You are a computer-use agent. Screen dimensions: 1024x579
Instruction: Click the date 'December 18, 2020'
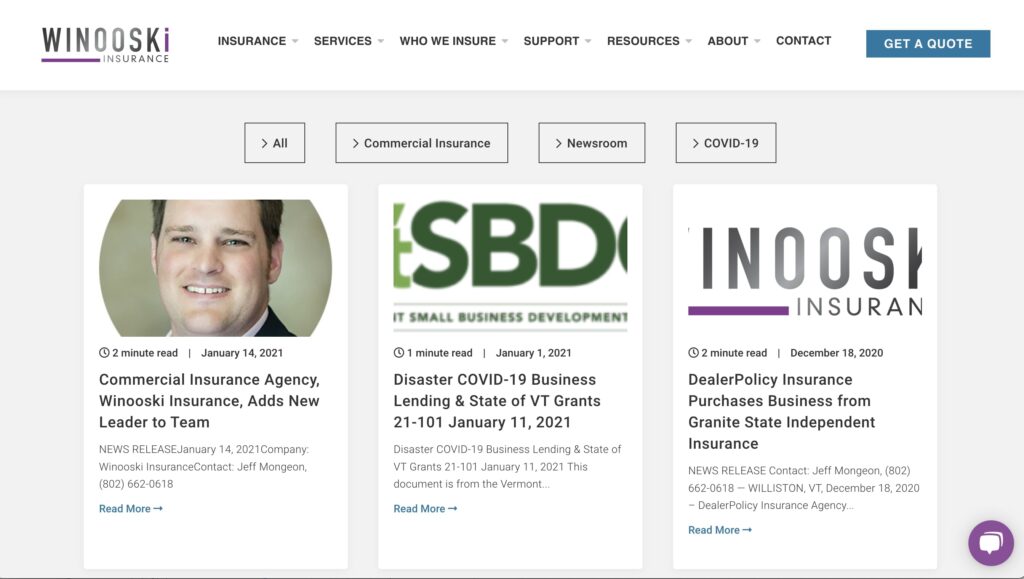click(837, 353)
